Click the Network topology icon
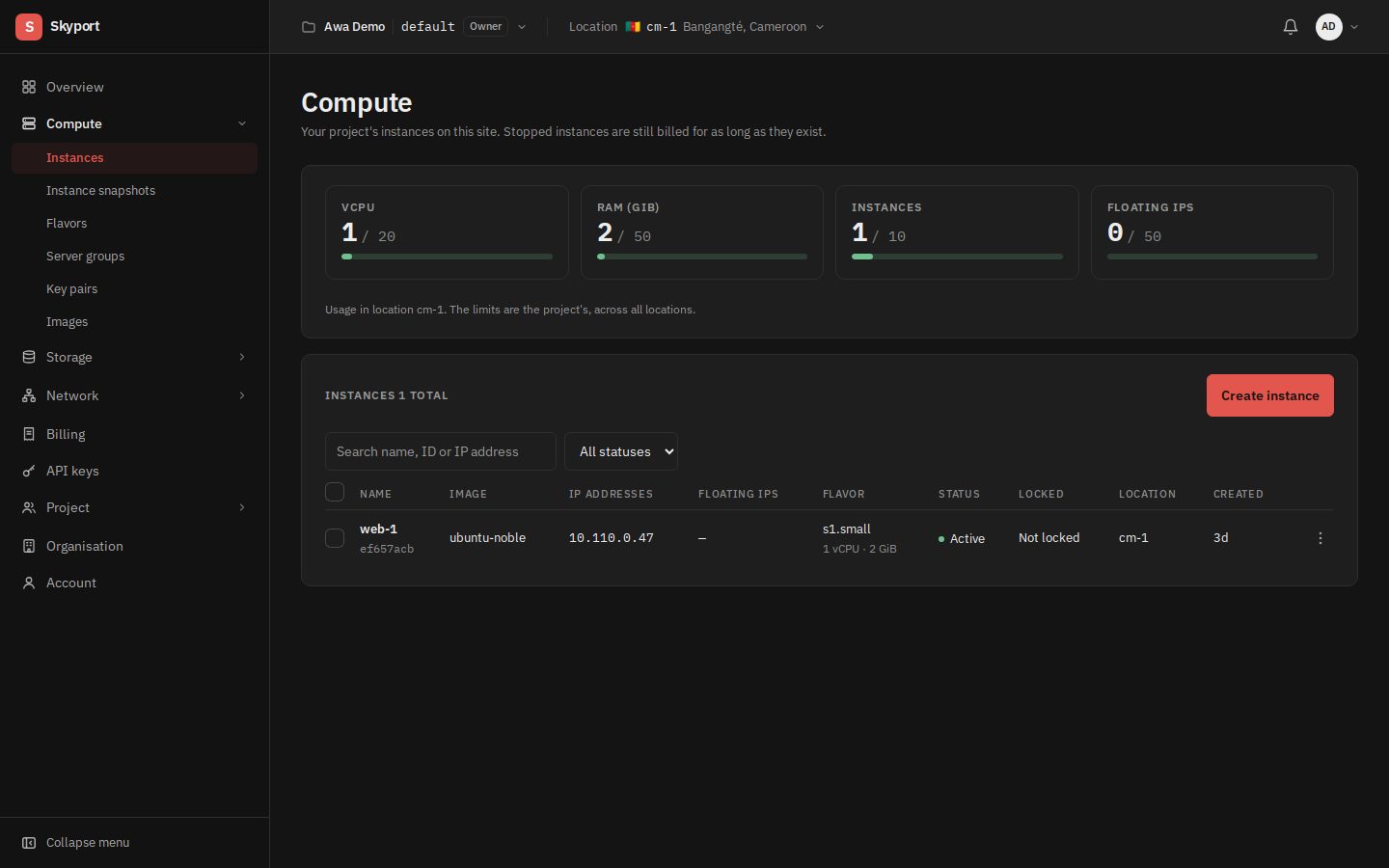The height and width of the screenshot is (868, 1389). [29, 395]
